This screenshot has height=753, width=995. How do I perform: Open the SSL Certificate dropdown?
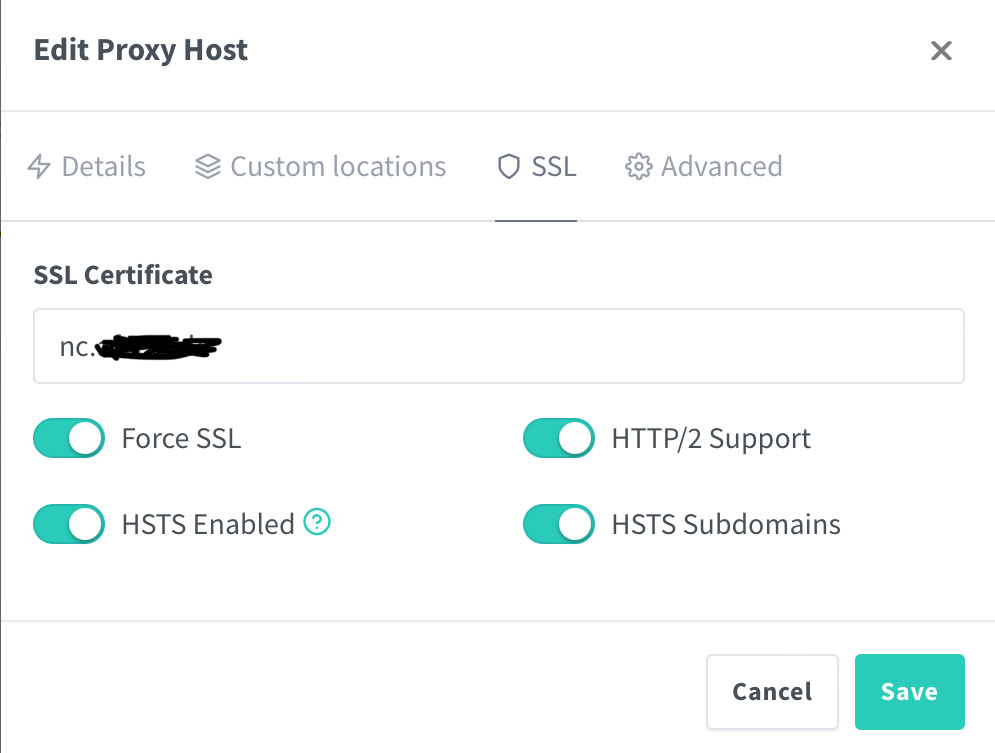(499, 346)
